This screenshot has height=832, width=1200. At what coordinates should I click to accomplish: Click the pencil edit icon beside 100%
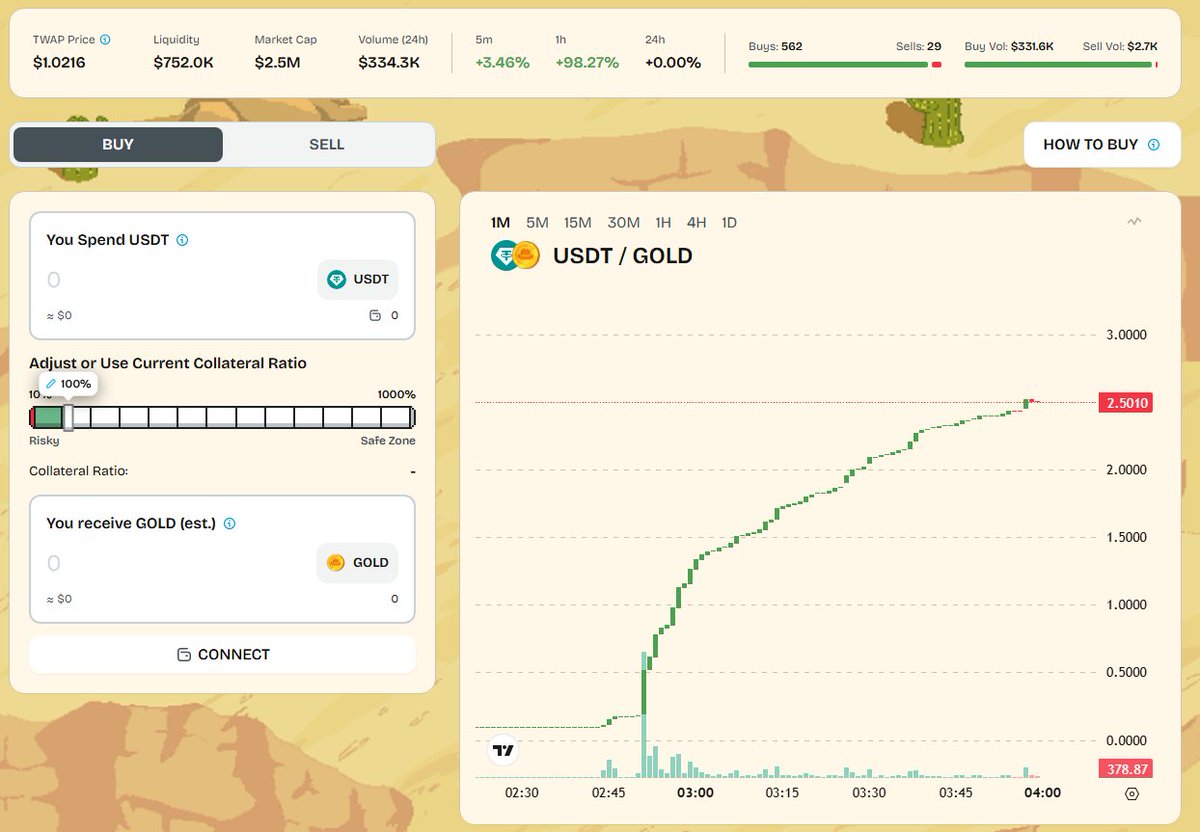pyautogui.click(x=52, y=384)
